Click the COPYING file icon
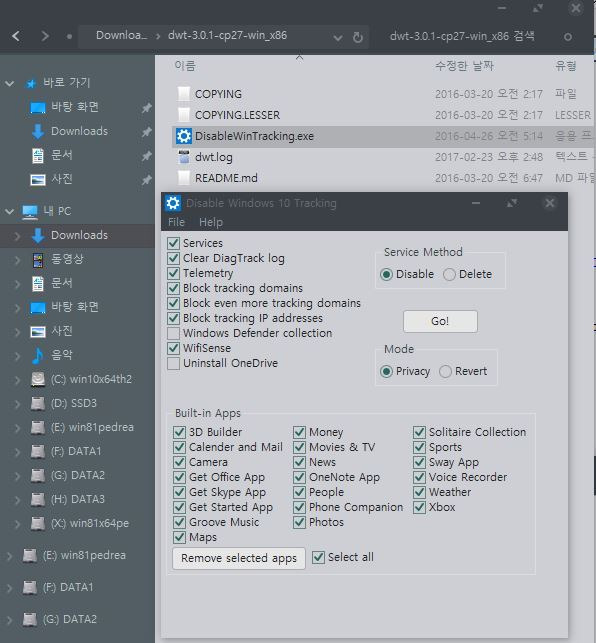This screenshot has height=643, width=596. pyautogui.click(x=184, y=94)
